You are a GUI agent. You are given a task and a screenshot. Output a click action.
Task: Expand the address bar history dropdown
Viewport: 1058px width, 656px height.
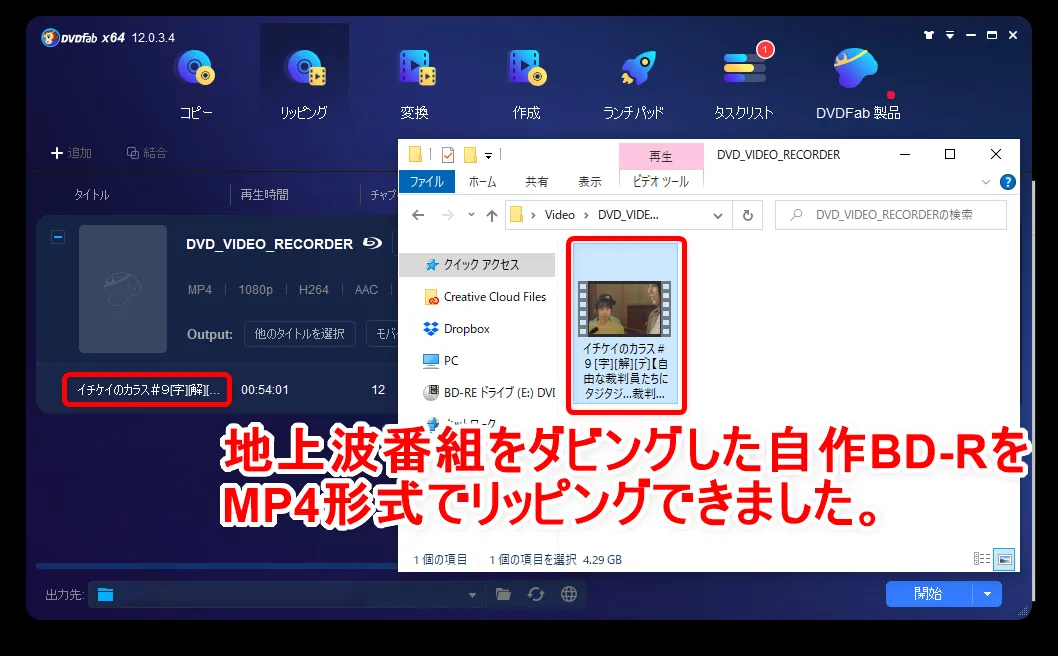point(717,215)
